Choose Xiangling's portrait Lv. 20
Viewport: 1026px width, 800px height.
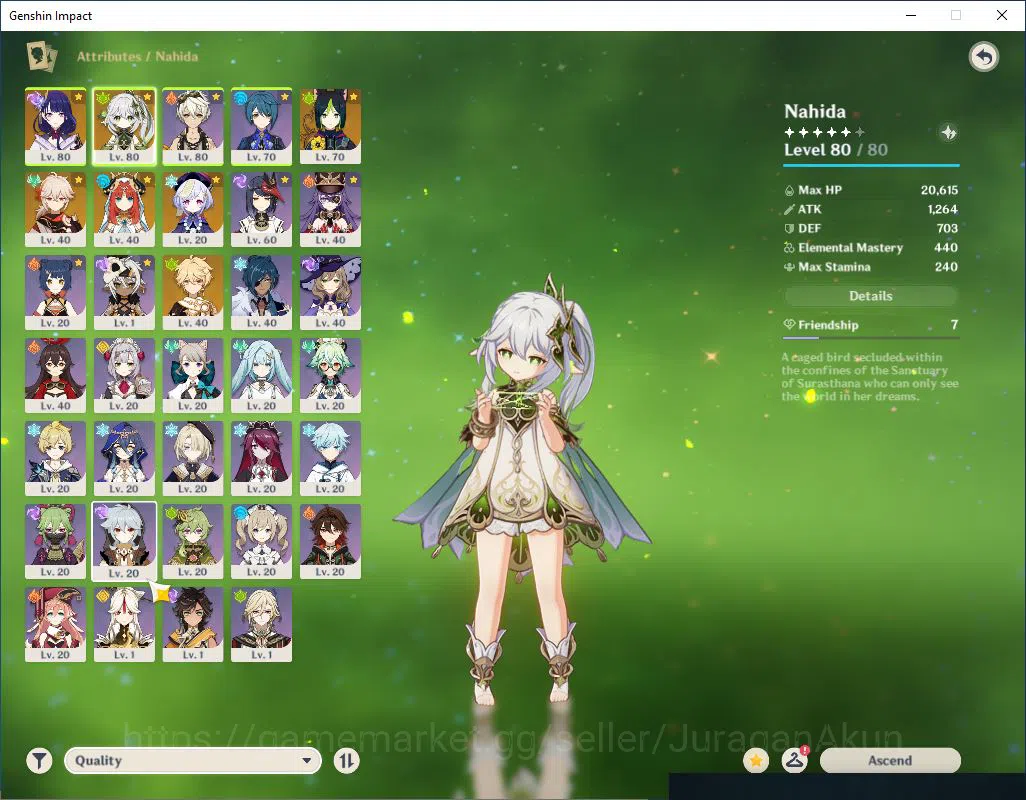[56, 292]
